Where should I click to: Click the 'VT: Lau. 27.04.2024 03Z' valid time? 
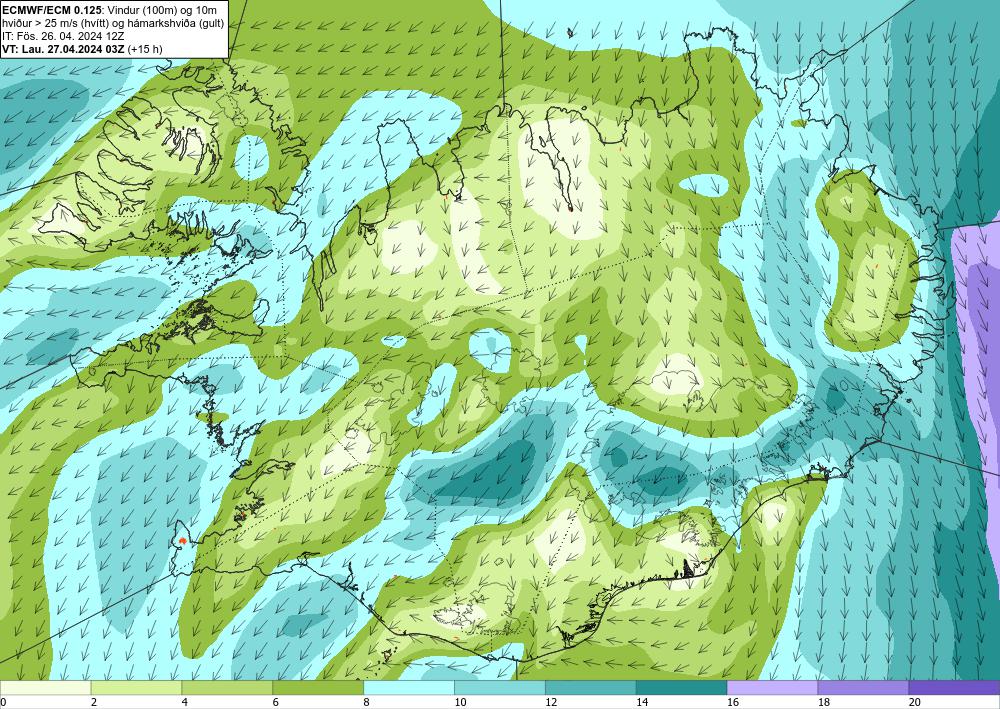pos(64,49)
